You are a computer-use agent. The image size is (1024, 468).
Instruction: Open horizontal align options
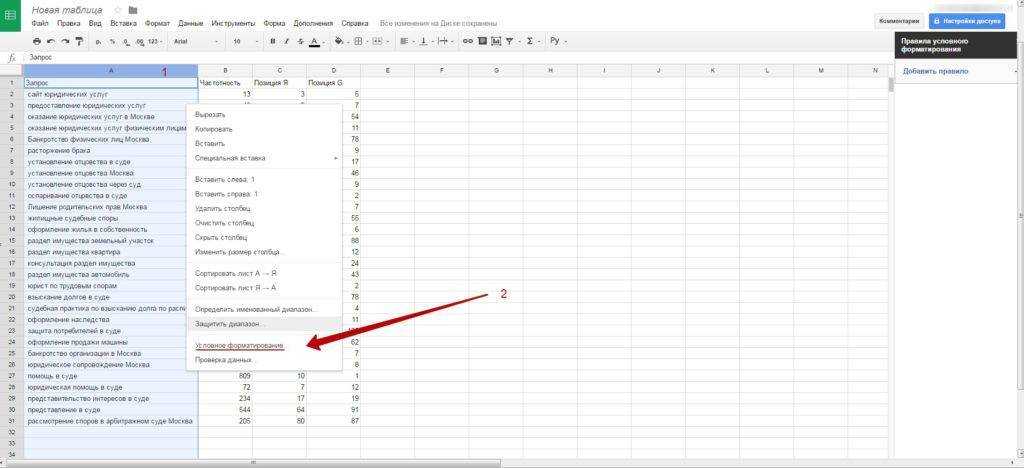pyautogui.click(x=406, y=41)
